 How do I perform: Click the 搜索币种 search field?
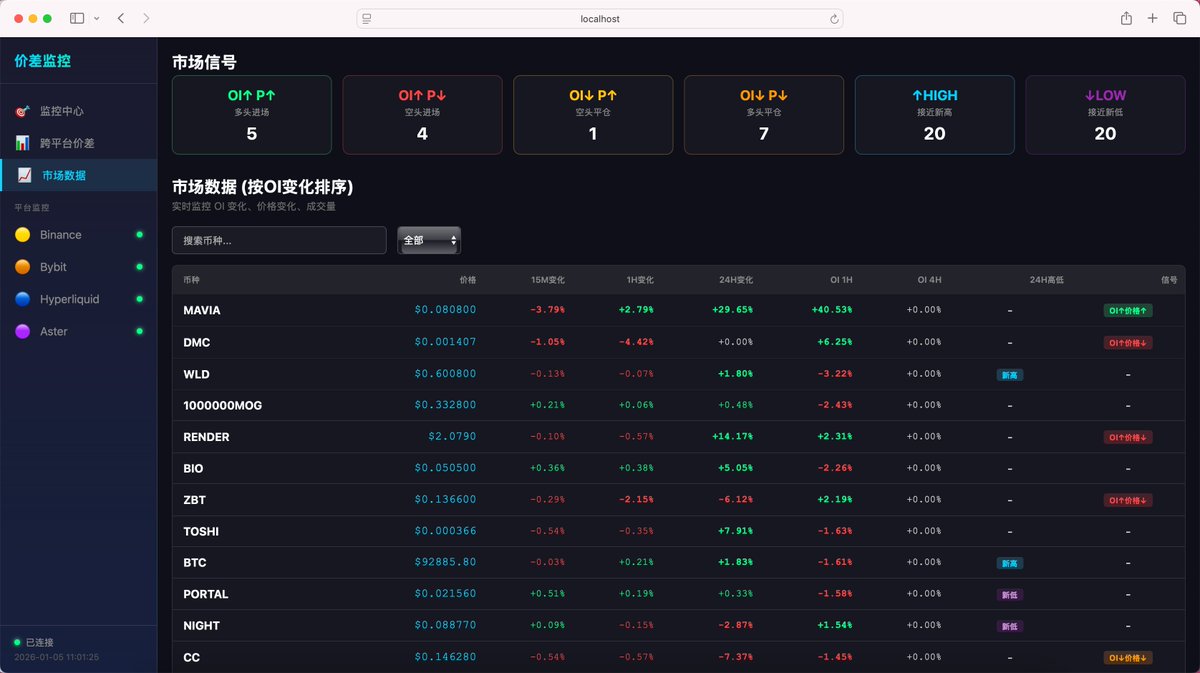click(x=278, y=240)
